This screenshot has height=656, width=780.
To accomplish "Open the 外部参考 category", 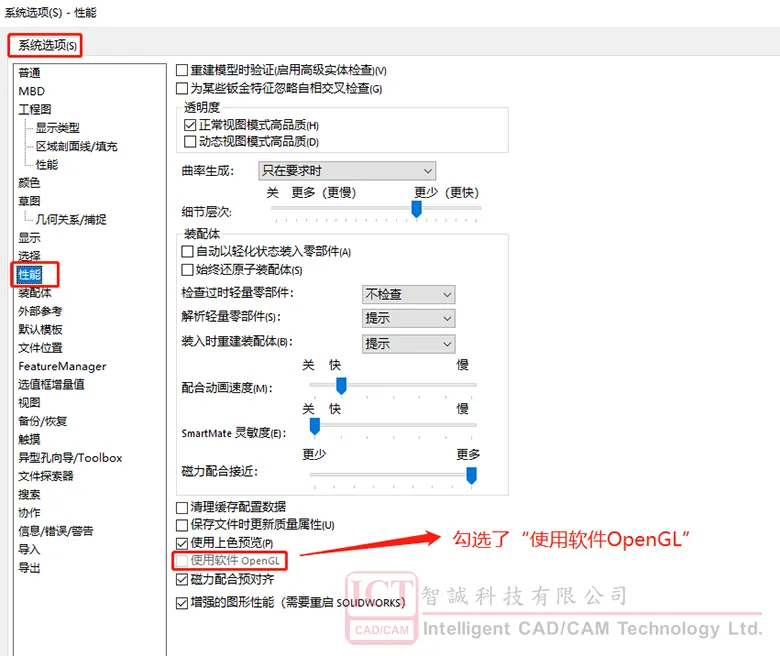I will pyautogui.click(x=40, y=311).
